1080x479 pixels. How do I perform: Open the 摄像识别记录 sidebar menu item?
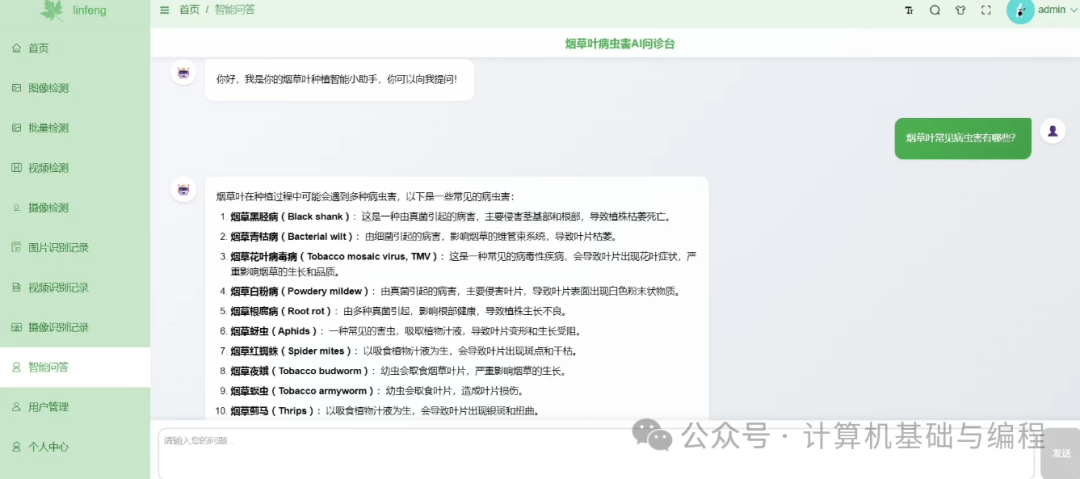coord(75,327)
